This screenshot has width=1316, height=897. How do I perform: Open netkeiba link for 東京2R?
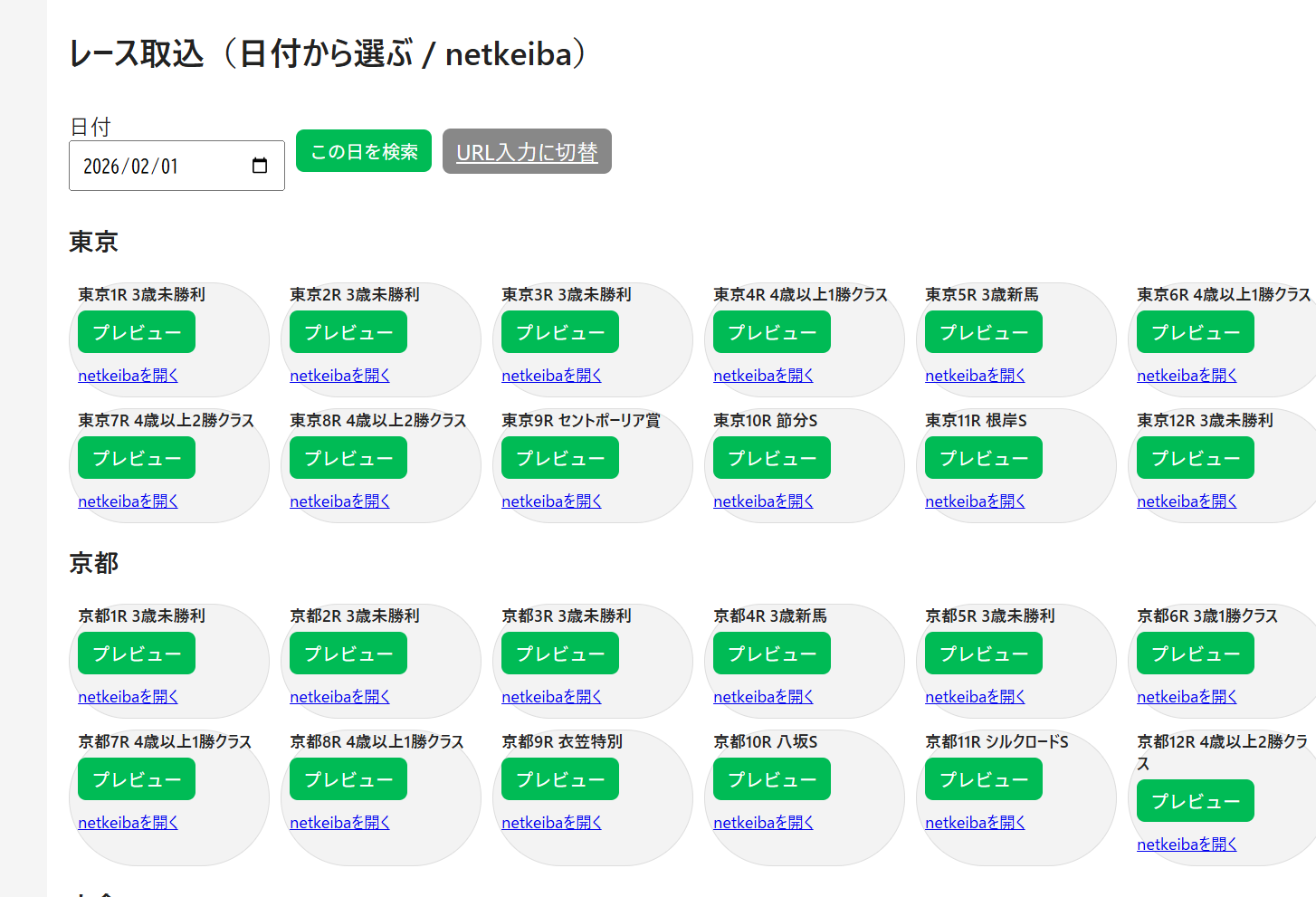pos(339,376)
